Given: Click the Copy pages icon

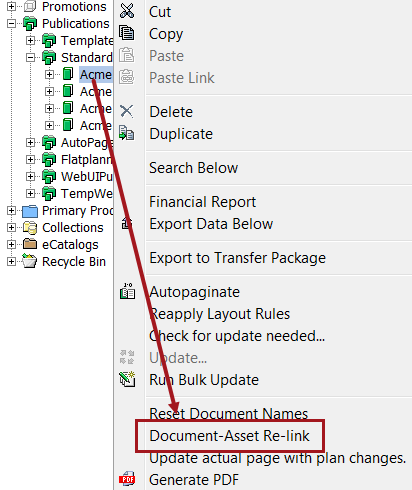Looking at the screenshot, I should [127, 33].
